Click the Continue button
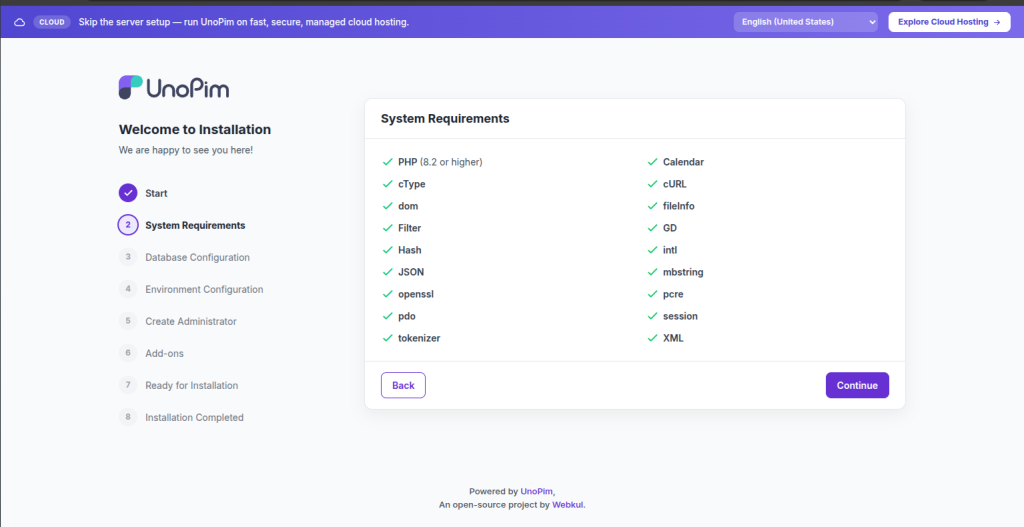 point(857,385)
